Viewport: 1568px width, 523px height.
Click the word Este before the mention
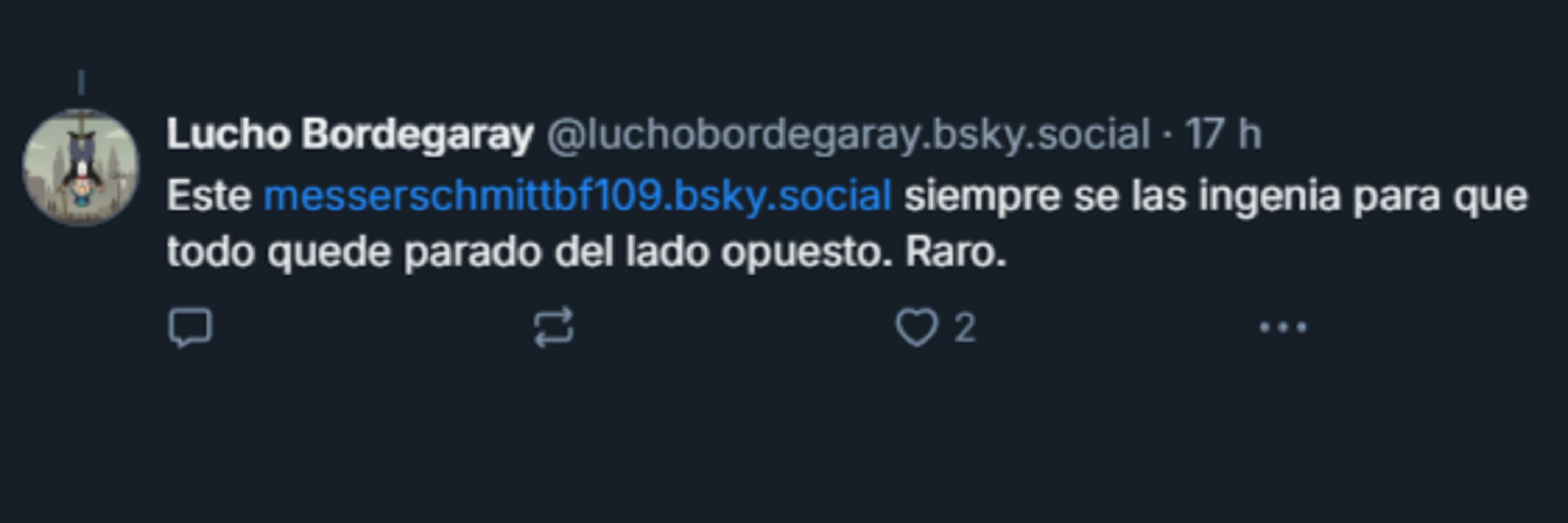pos(209,196)
